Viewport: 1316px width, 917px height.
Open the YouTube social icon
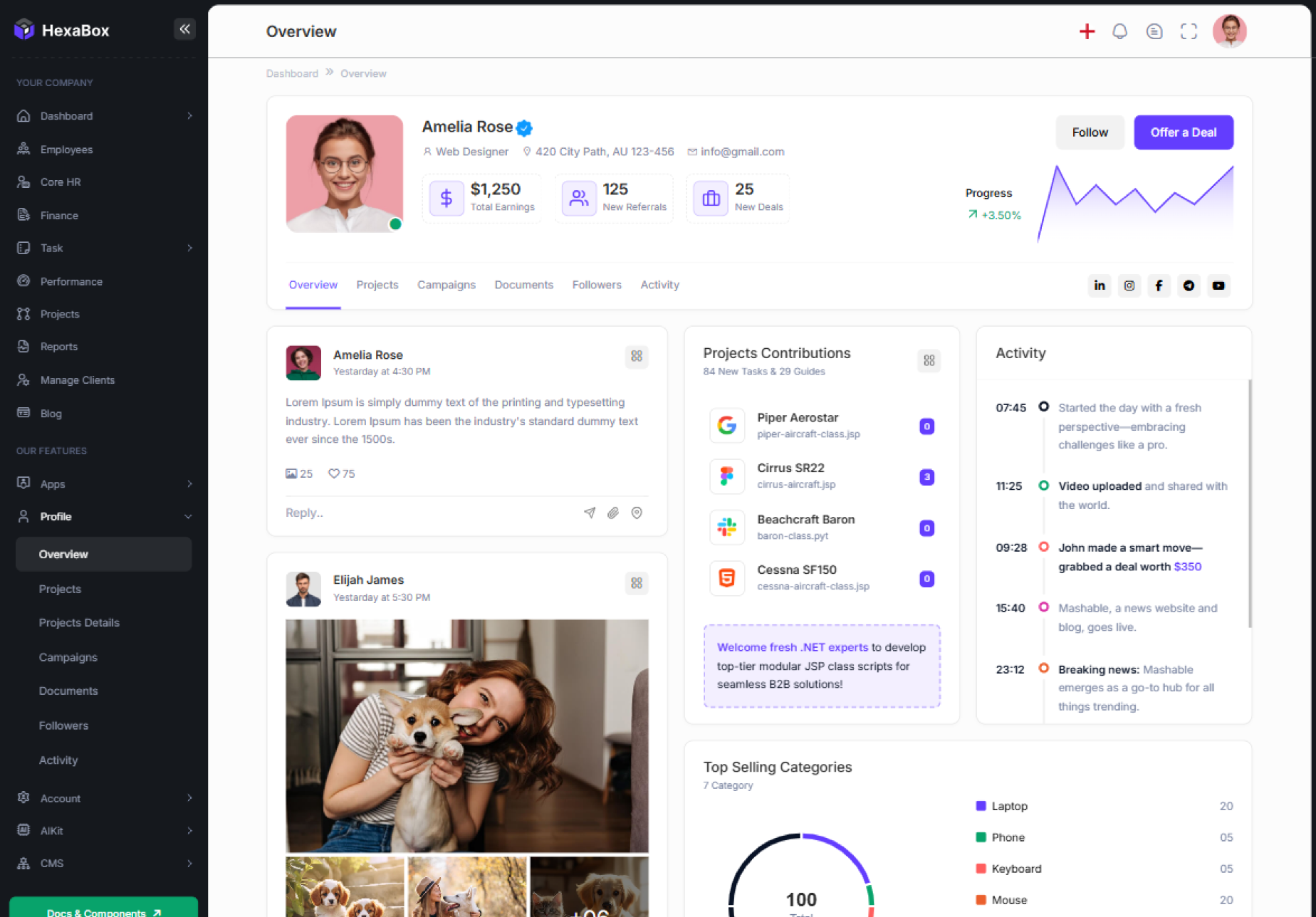tap(1218, 285)
